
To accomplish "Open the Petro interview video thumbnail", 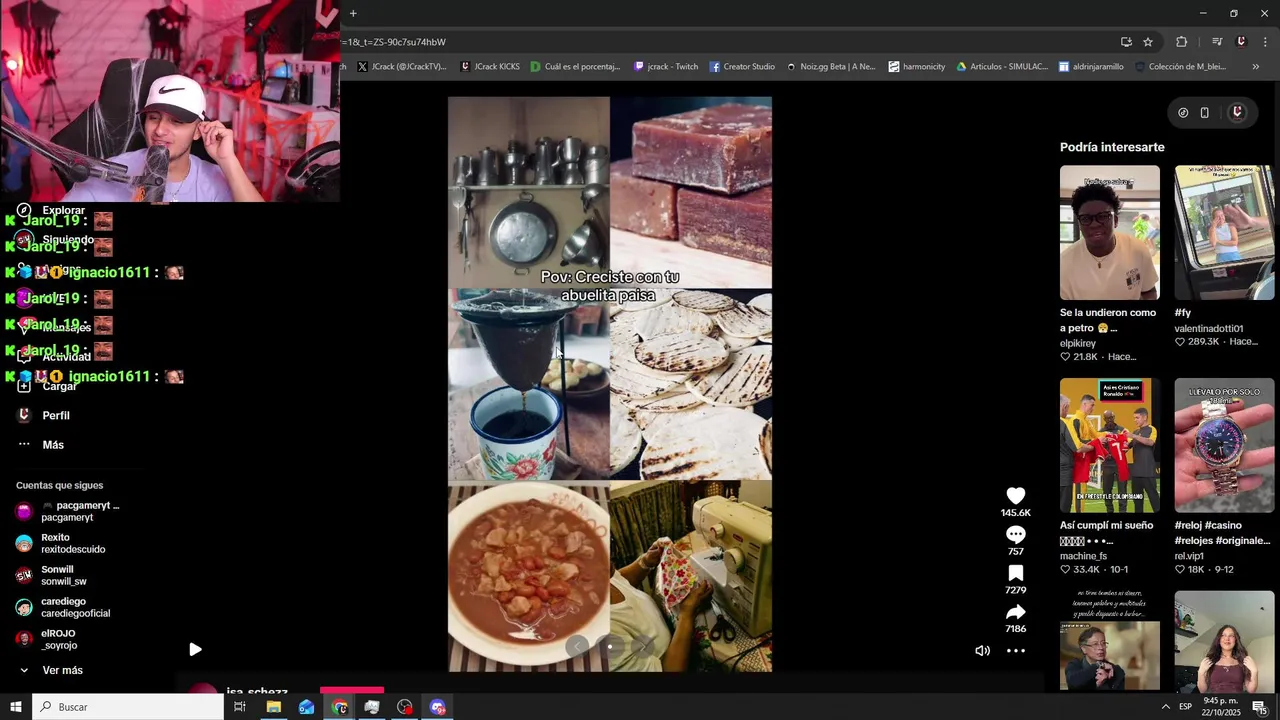I will pyautogui.click(x=1109, y=640).
